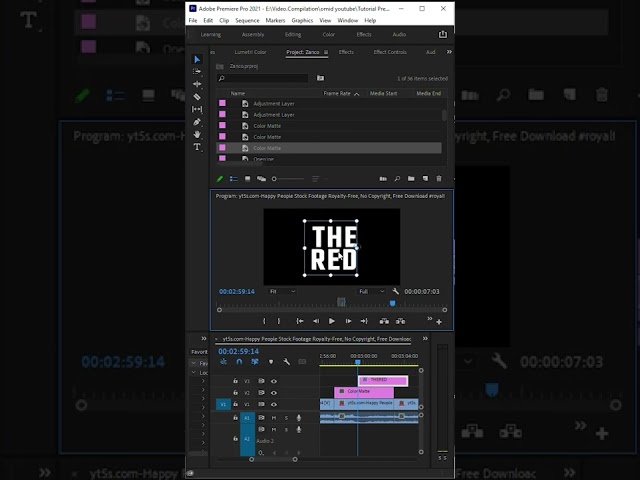This screenshot has height=480, width=640.
Task: Hide track V1 with eye icon
Action: pyautogui.click(x=274, y=404)
